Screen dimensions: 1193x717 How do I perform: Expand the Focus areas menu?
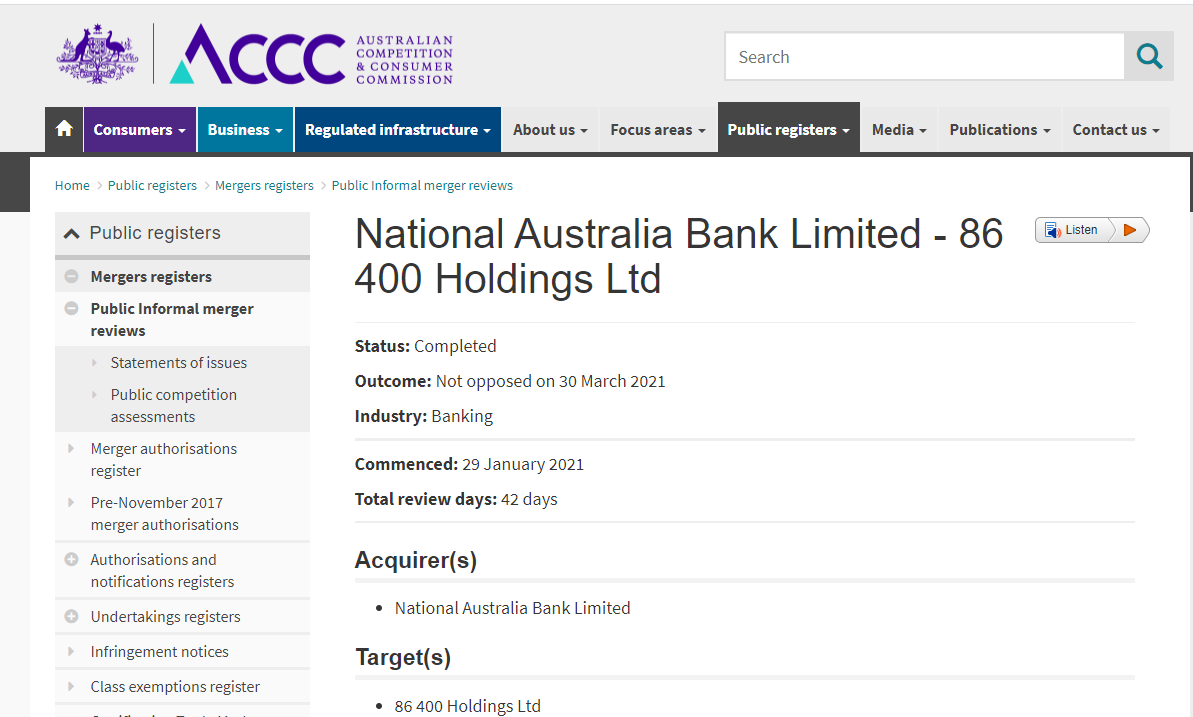(657, 130)
